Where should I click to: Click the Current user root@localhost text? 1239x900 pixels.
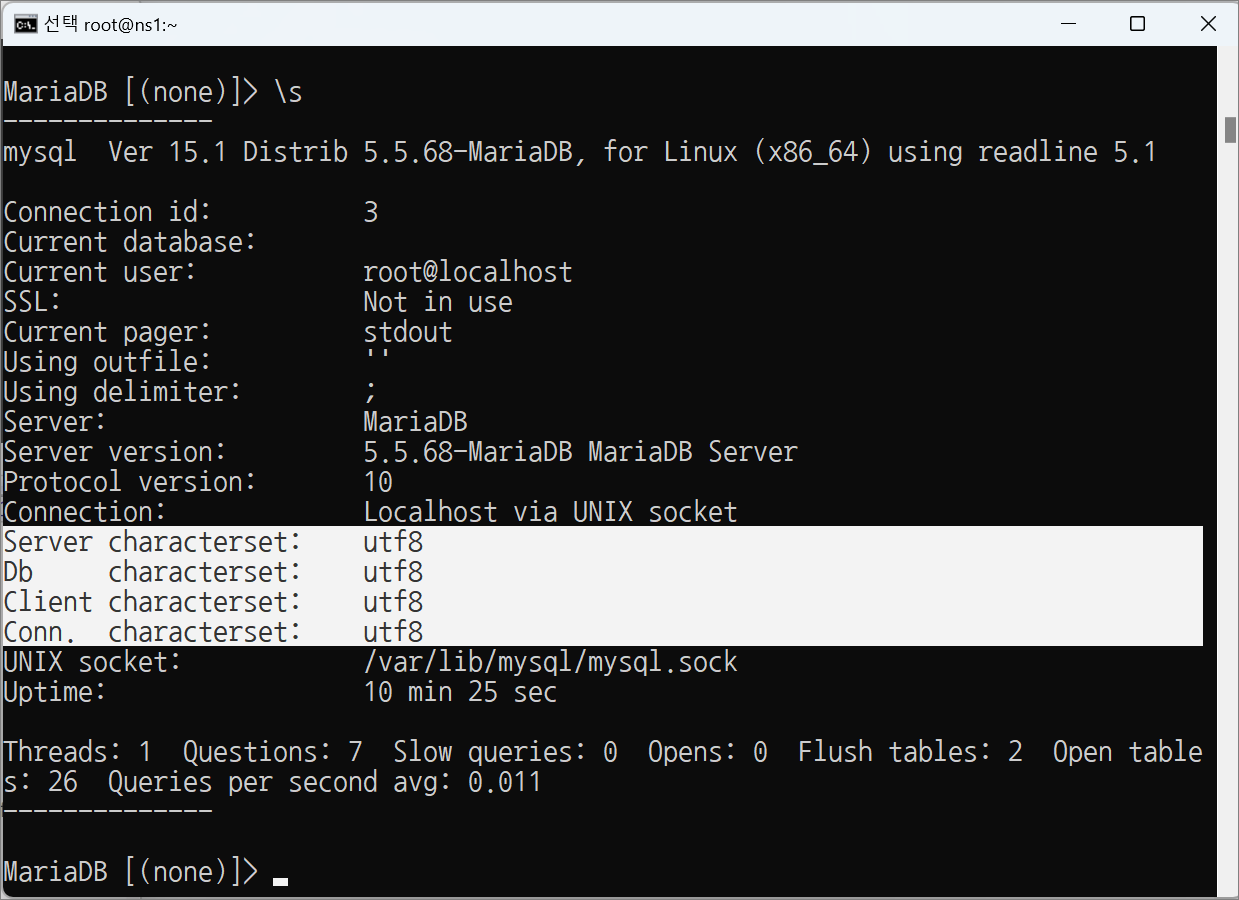[x=468, y=272]
